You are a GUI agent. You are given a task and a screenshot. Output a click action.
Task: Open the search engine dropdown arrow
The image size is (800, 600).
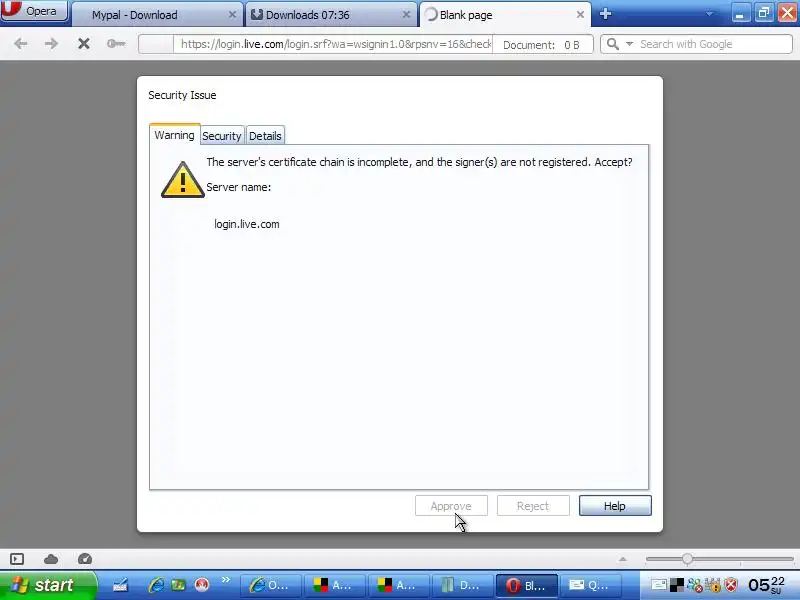coord(630,44)
